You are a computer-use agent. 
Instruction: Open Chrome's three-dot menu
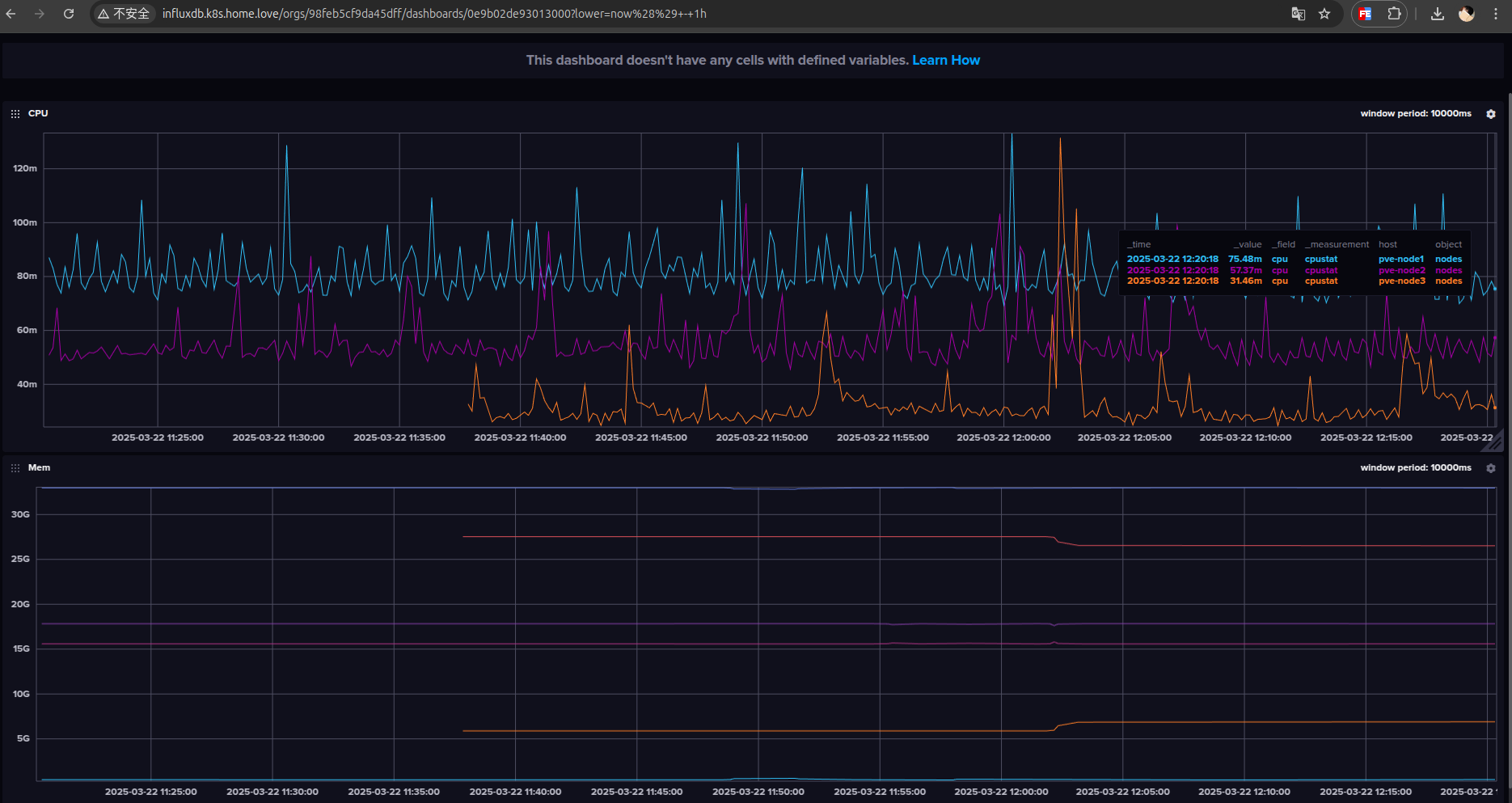coord(1497,14)
